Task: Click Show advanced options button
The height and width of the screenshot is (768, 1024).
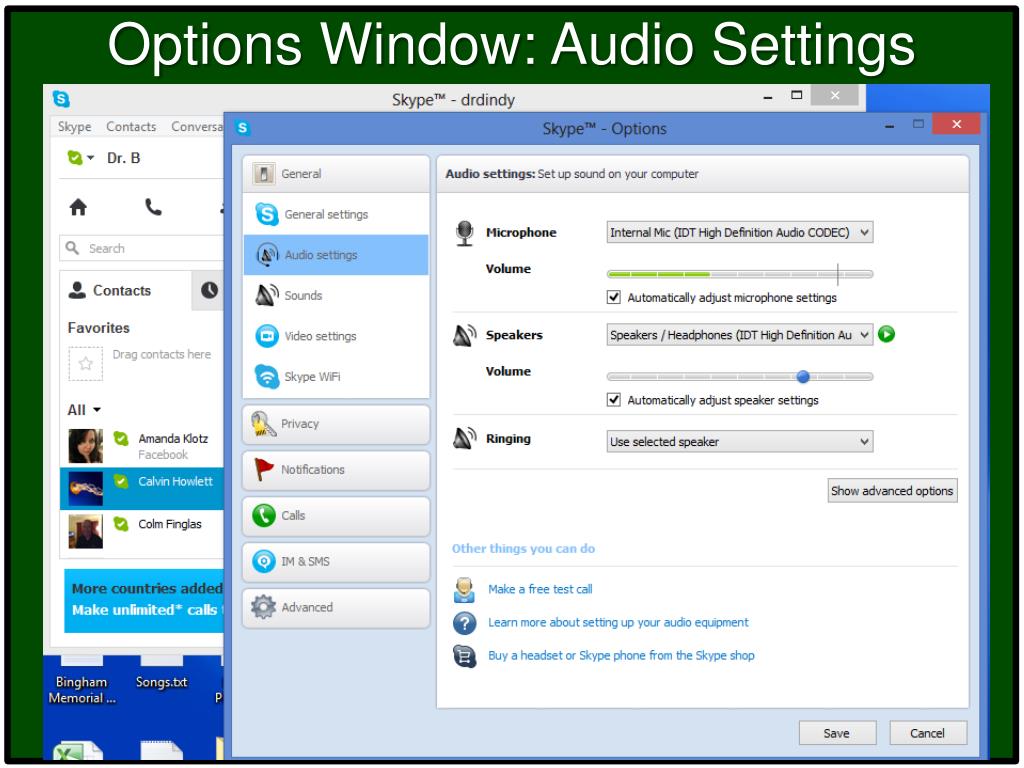Action: [891, 490]
